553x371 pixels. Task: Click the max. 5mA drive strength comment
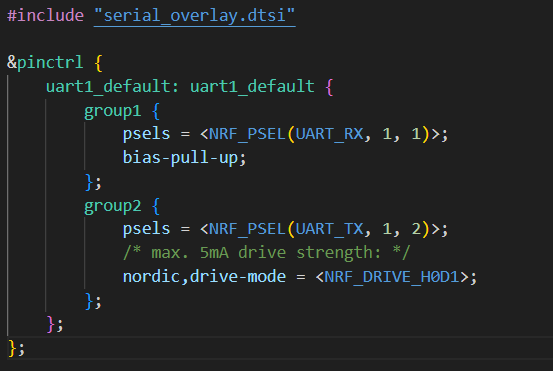267,253
